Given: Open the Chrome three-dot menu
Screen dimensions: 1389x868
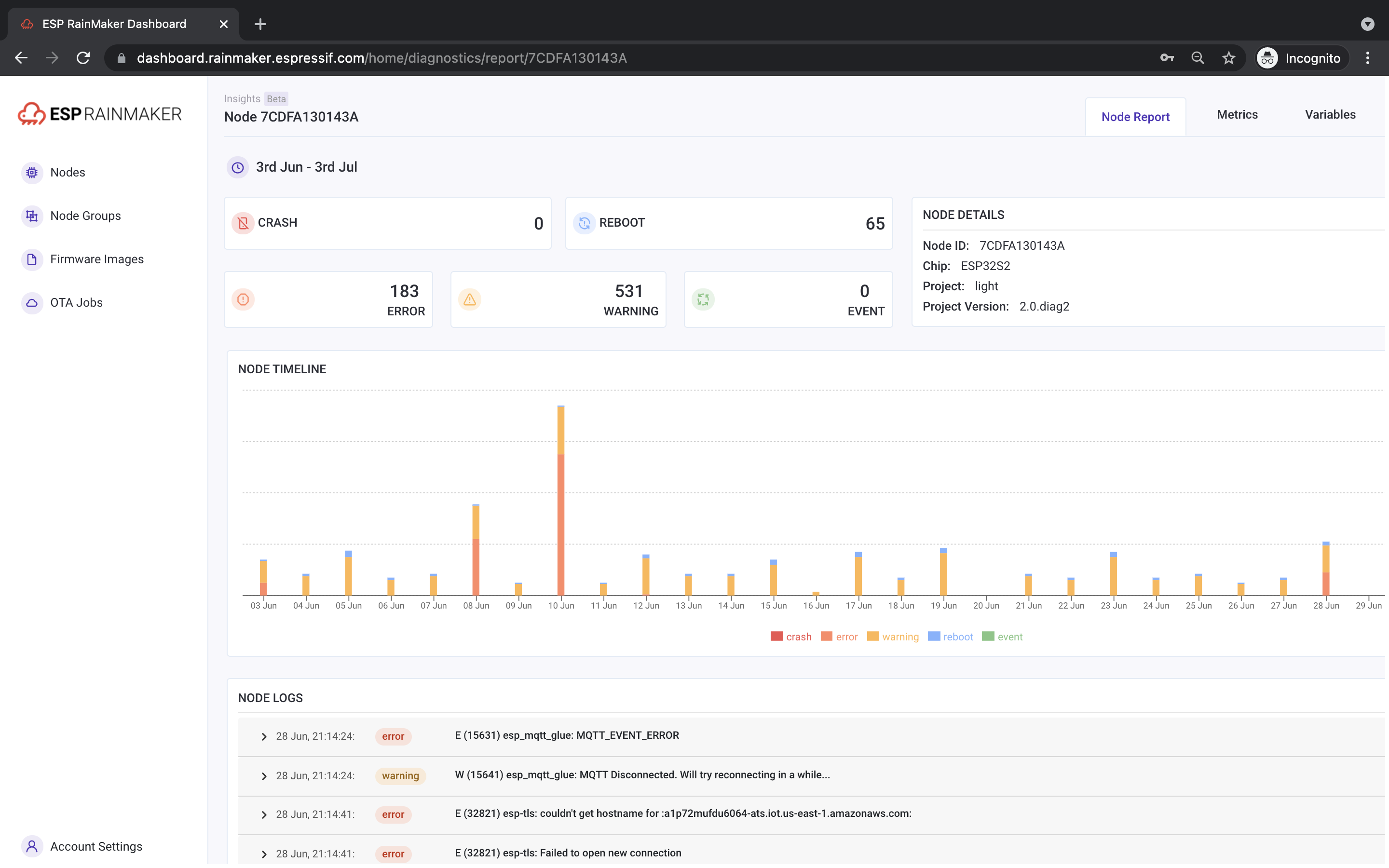Looking at the screenshot, I should (x=1368, y=58).
